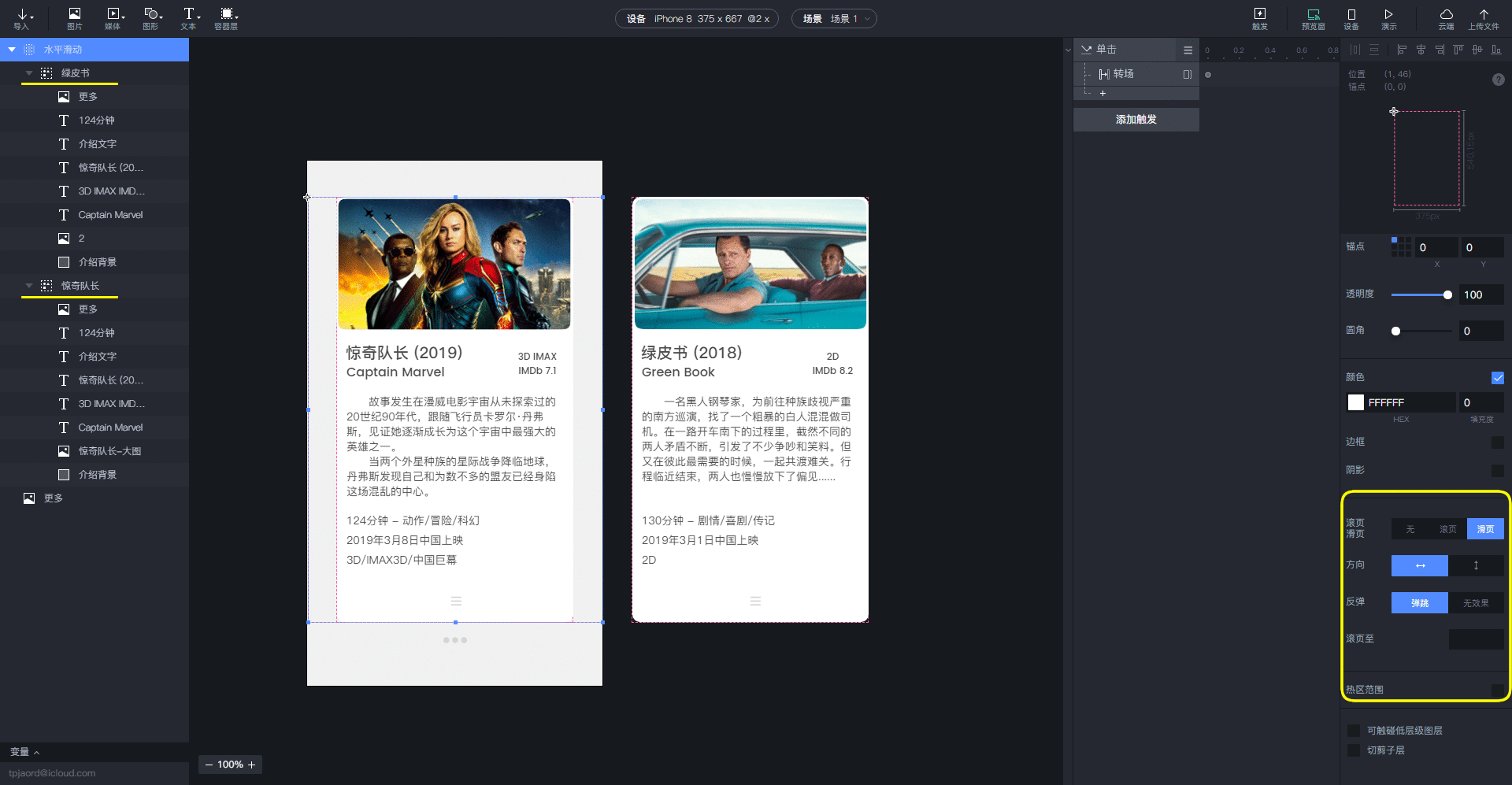Select the 媒体 media tool

click(x=114, y=18)
